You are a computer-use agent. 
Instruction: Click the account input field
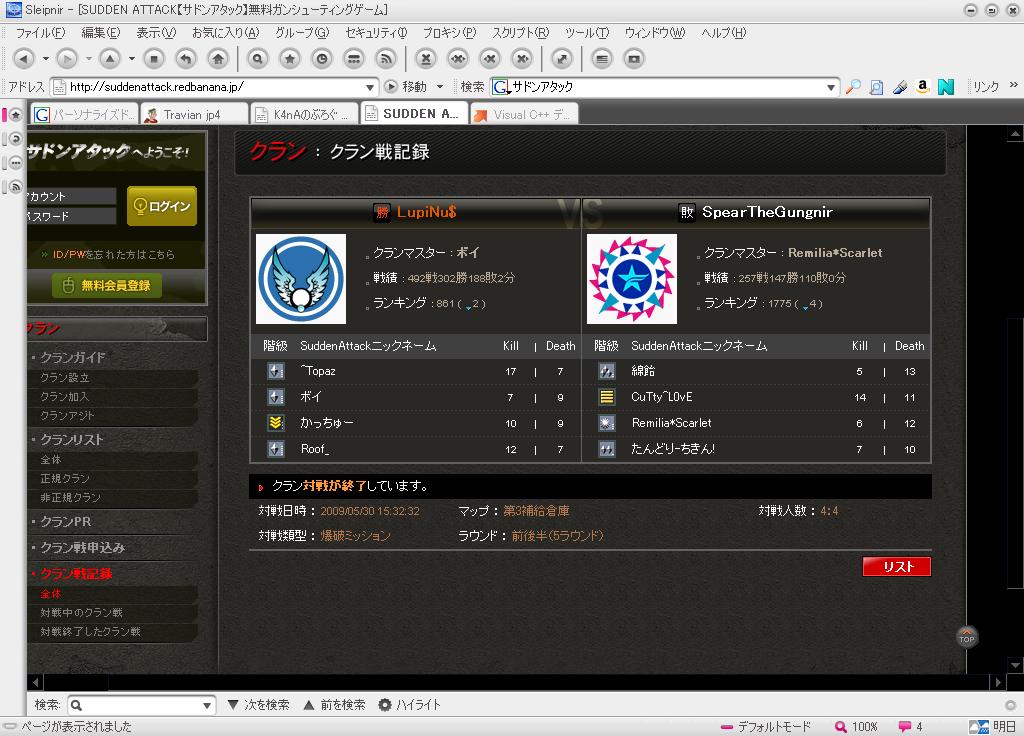click(71, 196)
